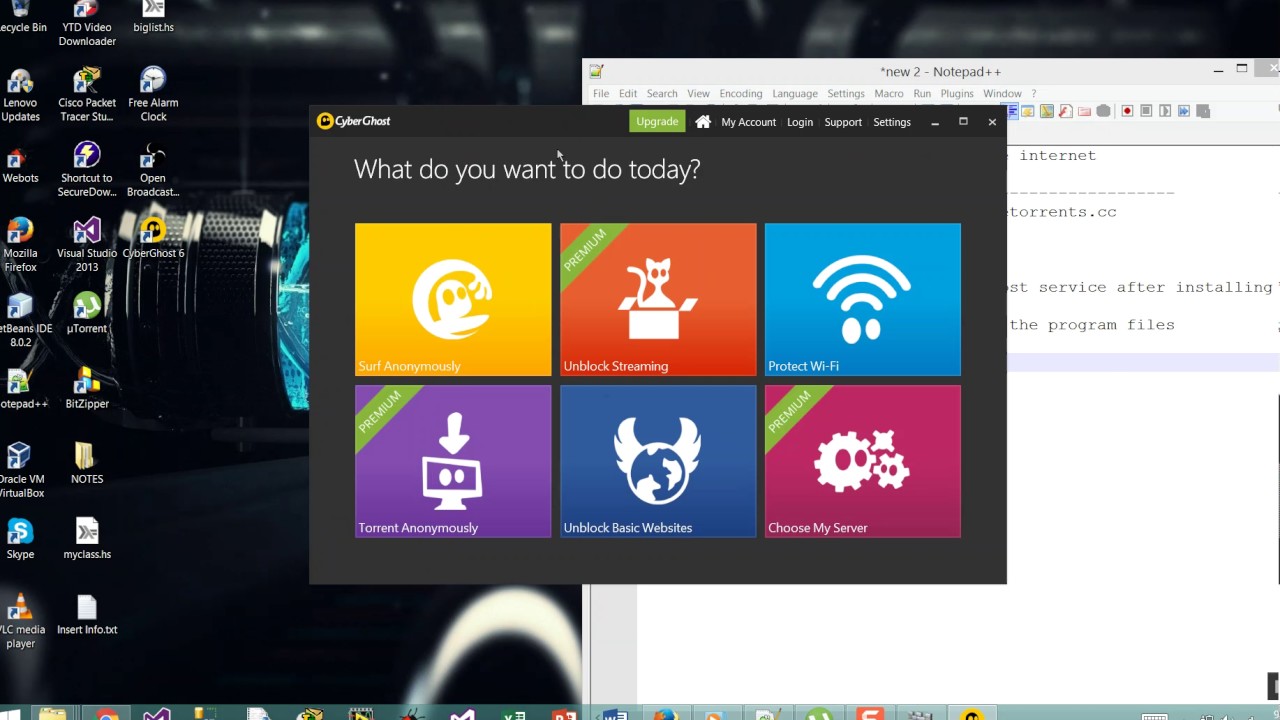The height and width of the screenshot is (720, 1280).
Task: Click Notepad++ run macro multiple times icon
Action: (1184, 111)
